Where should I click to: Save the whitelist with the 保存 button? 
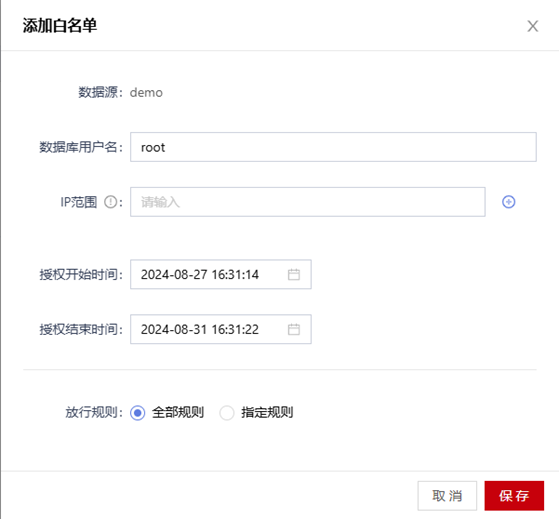[514, 495]
